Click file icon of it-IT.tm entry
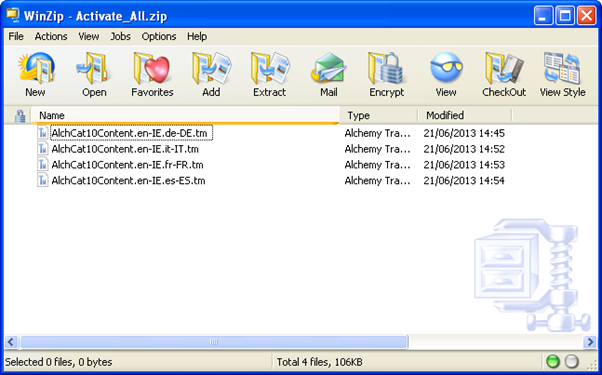This screenshot has height=375, width=602. coord(43,149)
